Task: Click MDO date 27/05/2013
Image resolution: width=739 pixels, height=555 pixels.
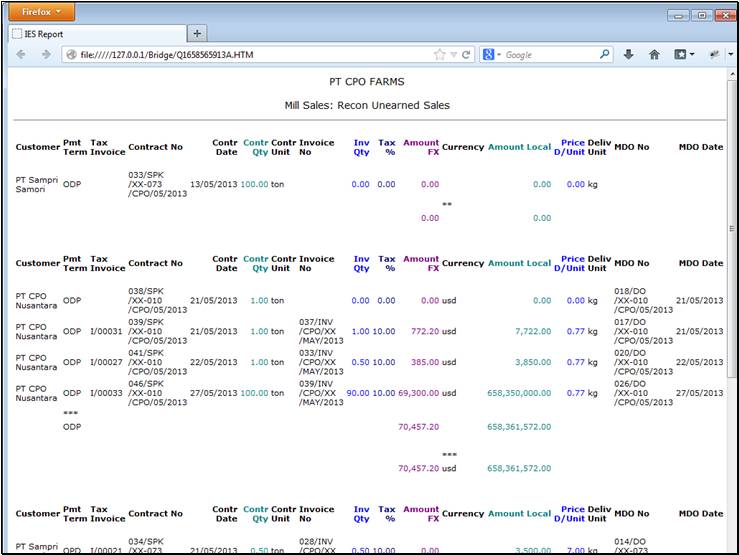Action: [699, 393]
